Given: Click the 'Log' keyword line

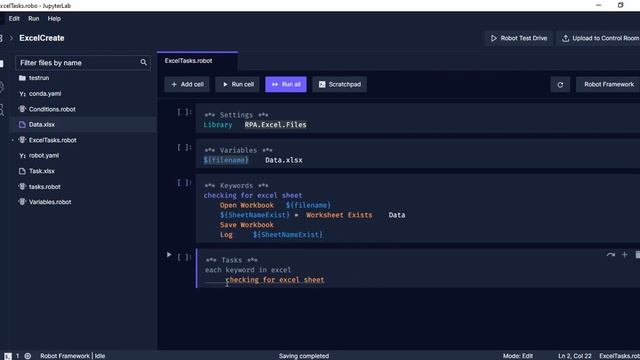Looking at the screenshot, I should click(x=226, y=235).
